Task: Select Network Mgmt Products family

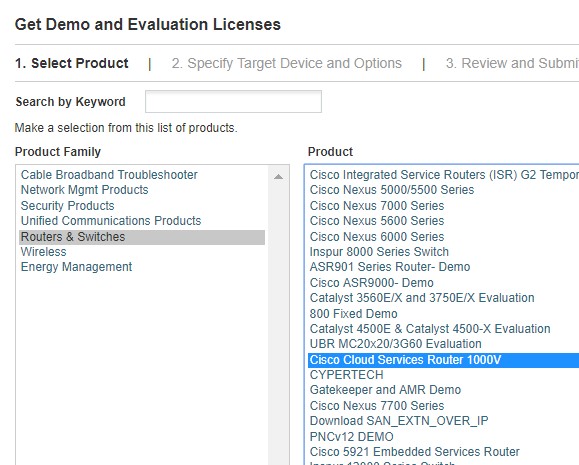Action: pyautogui.click(x=84, y=190)
